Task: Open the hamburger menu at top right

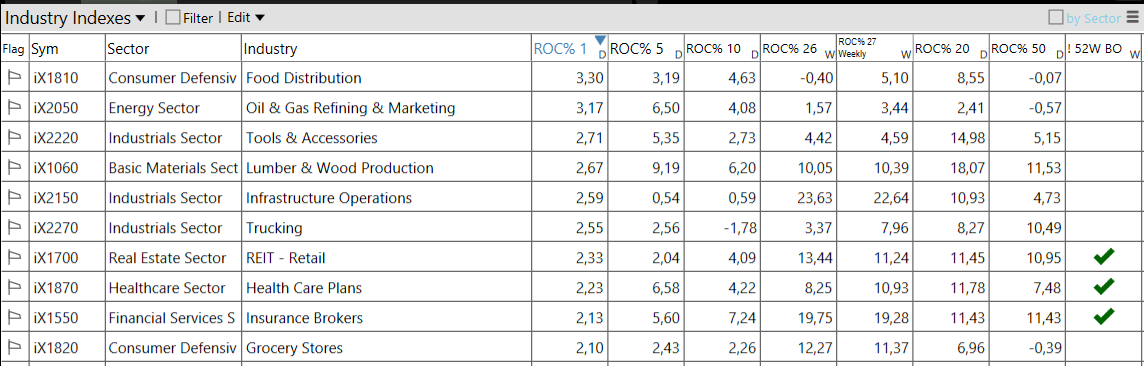Action: (x=1132, y=17)
